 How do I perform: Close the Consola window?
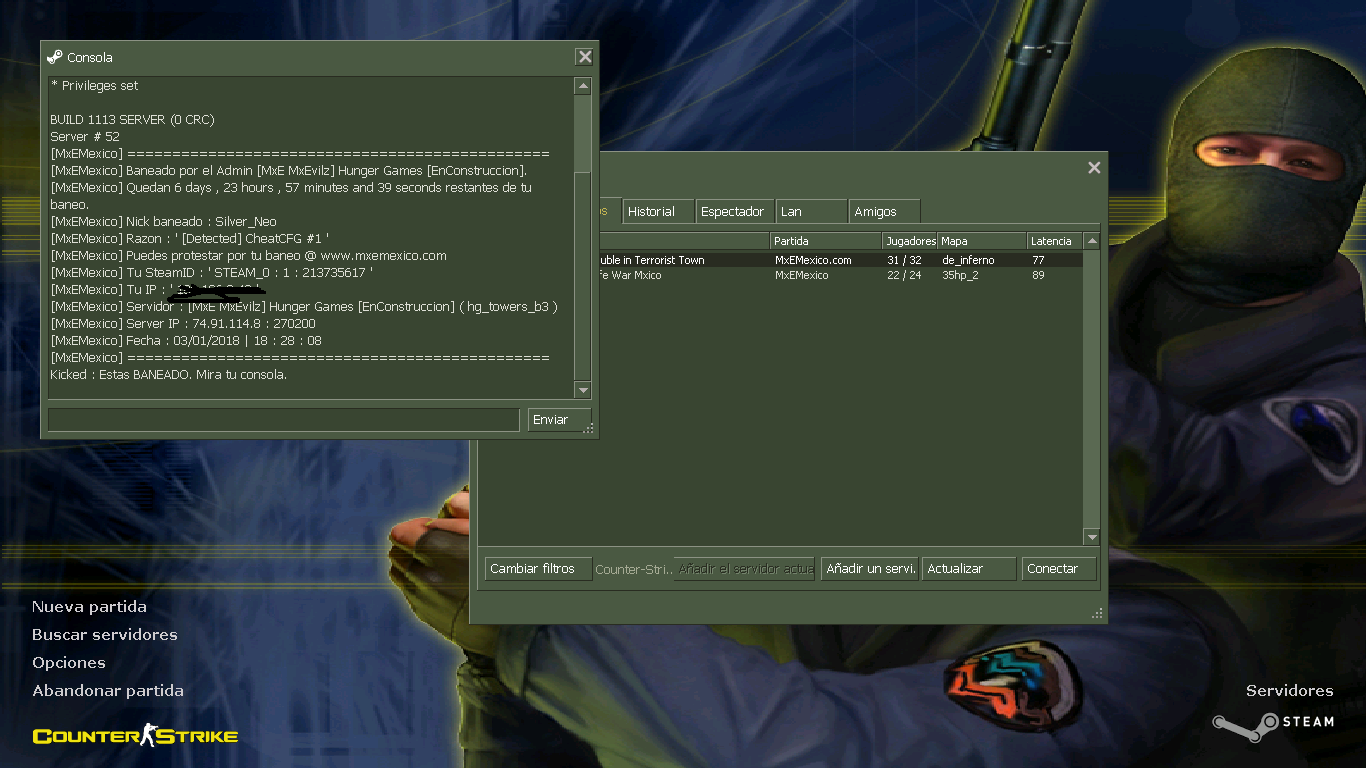585,57
